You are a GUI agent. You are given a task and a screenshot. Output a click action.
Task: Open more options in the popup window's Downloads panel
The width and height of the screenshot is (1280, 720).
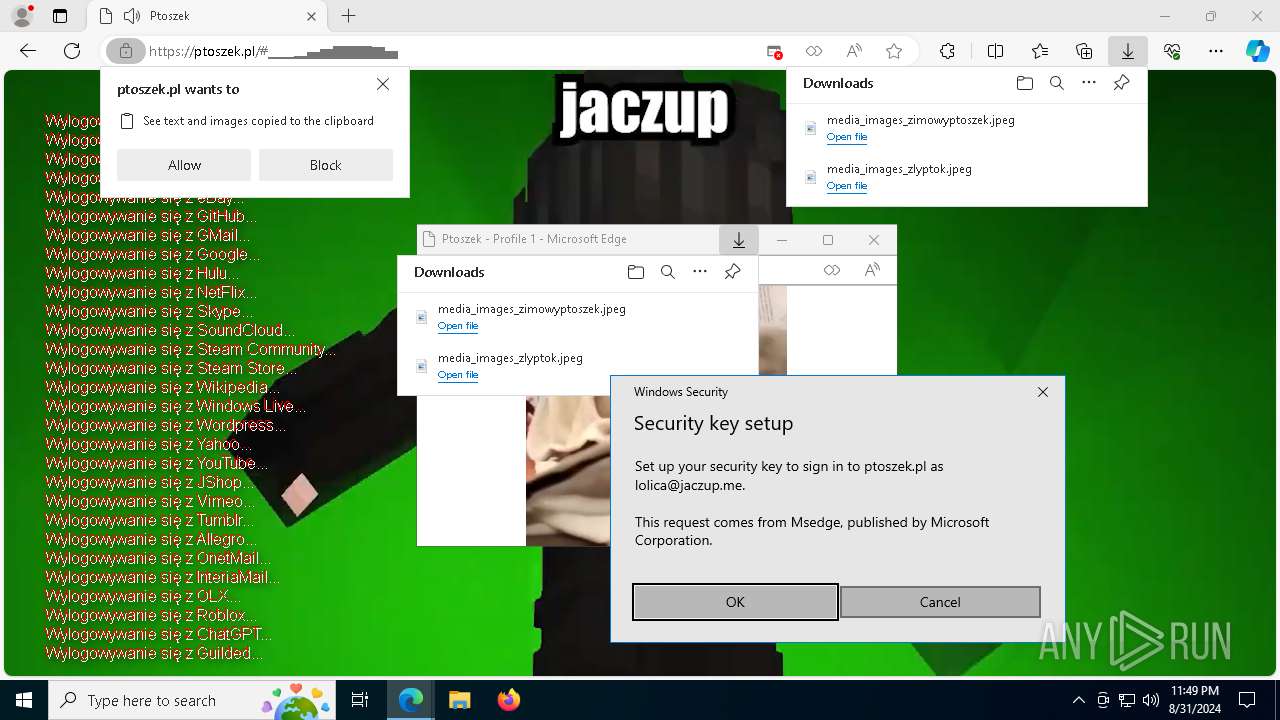click(x=699, y=272)
